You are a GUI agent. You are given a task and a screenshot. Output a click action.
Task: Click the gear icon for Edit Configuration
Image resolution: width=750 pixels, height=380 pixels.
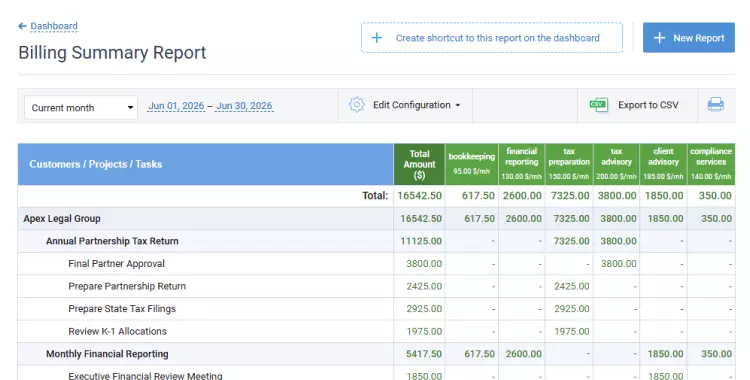tap(356, 105)
